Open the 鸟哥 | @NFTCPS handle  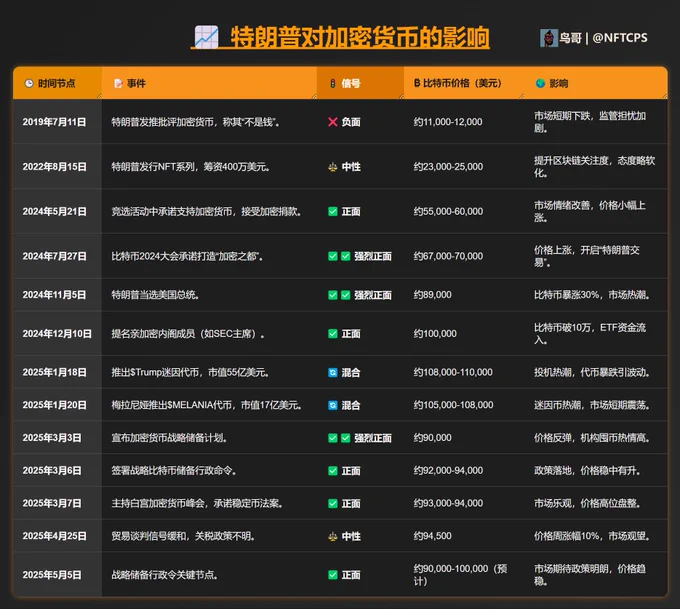[x=603, y=38]
